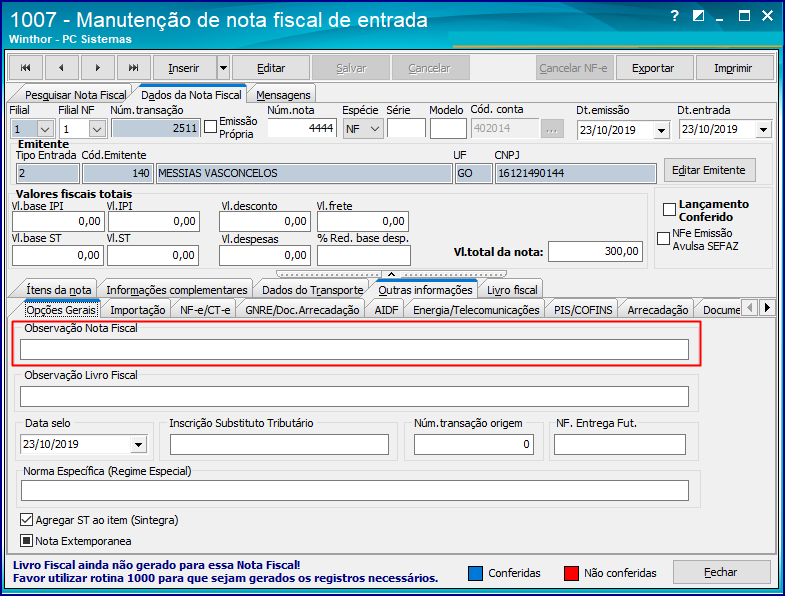Click the Imprimir button

tap(733, 68)
